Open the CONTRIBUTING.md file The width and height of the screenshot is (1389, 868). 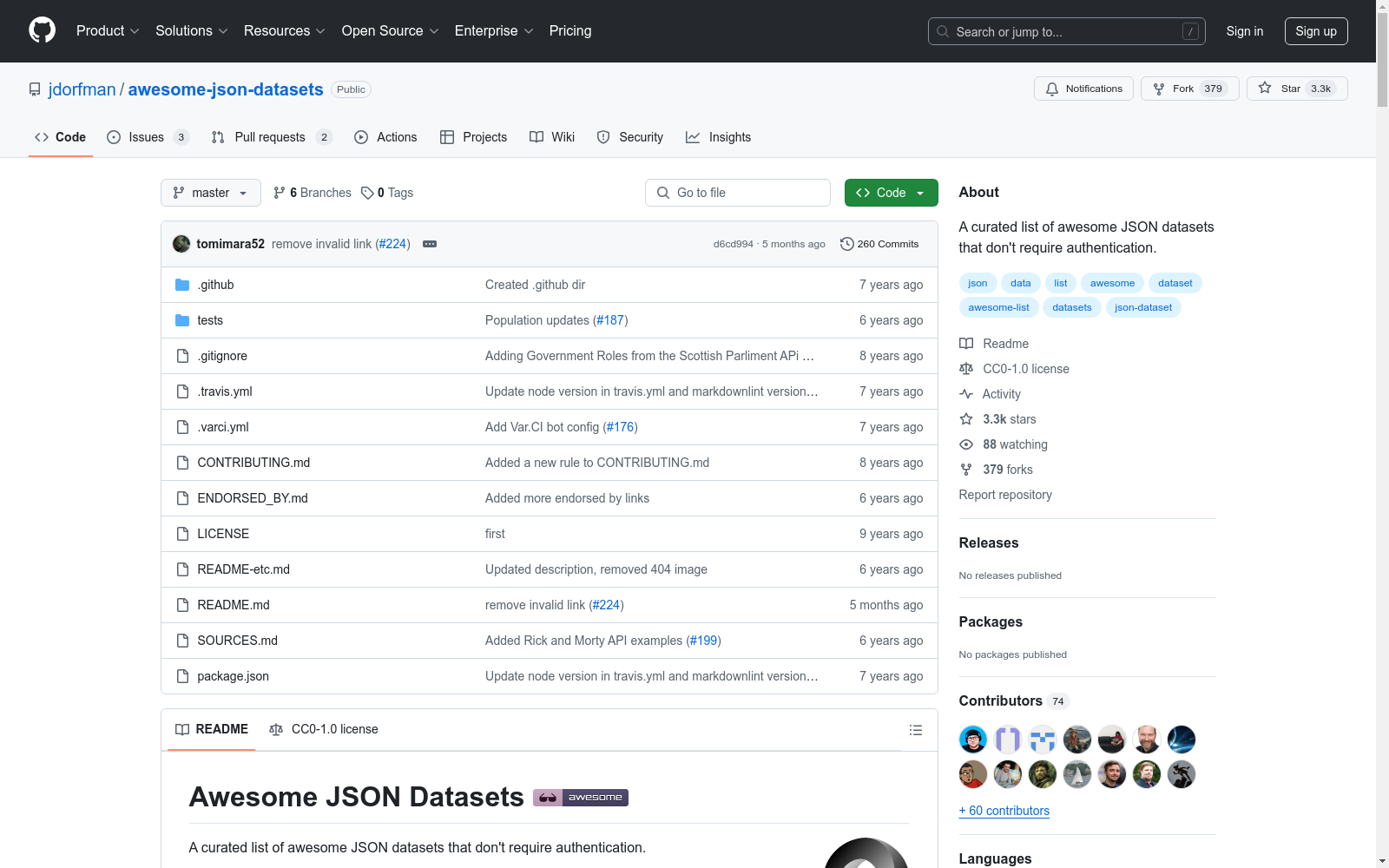click(x=253, y=463)
